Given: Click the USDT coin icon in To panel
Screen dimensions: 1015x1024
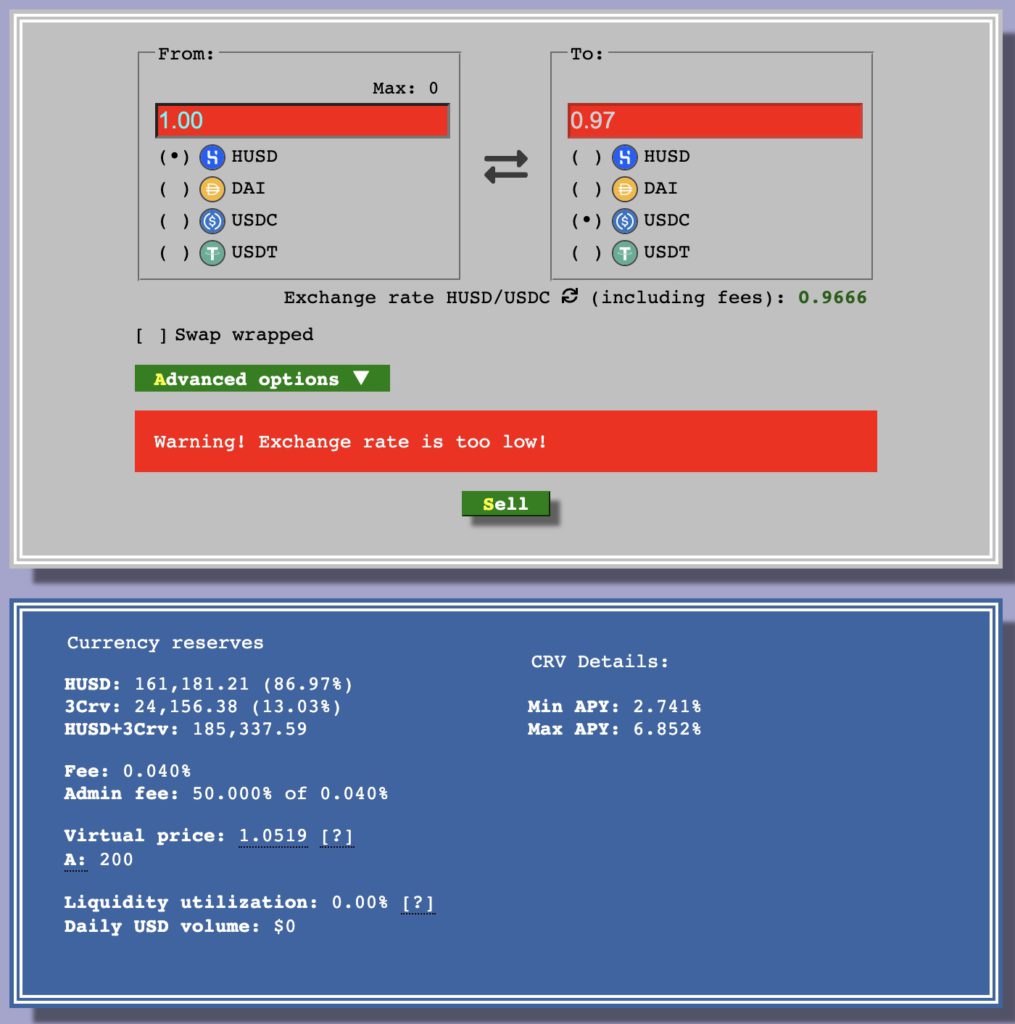Looking at the screenshot, I should pyautogui.click(x=624, y=253).
